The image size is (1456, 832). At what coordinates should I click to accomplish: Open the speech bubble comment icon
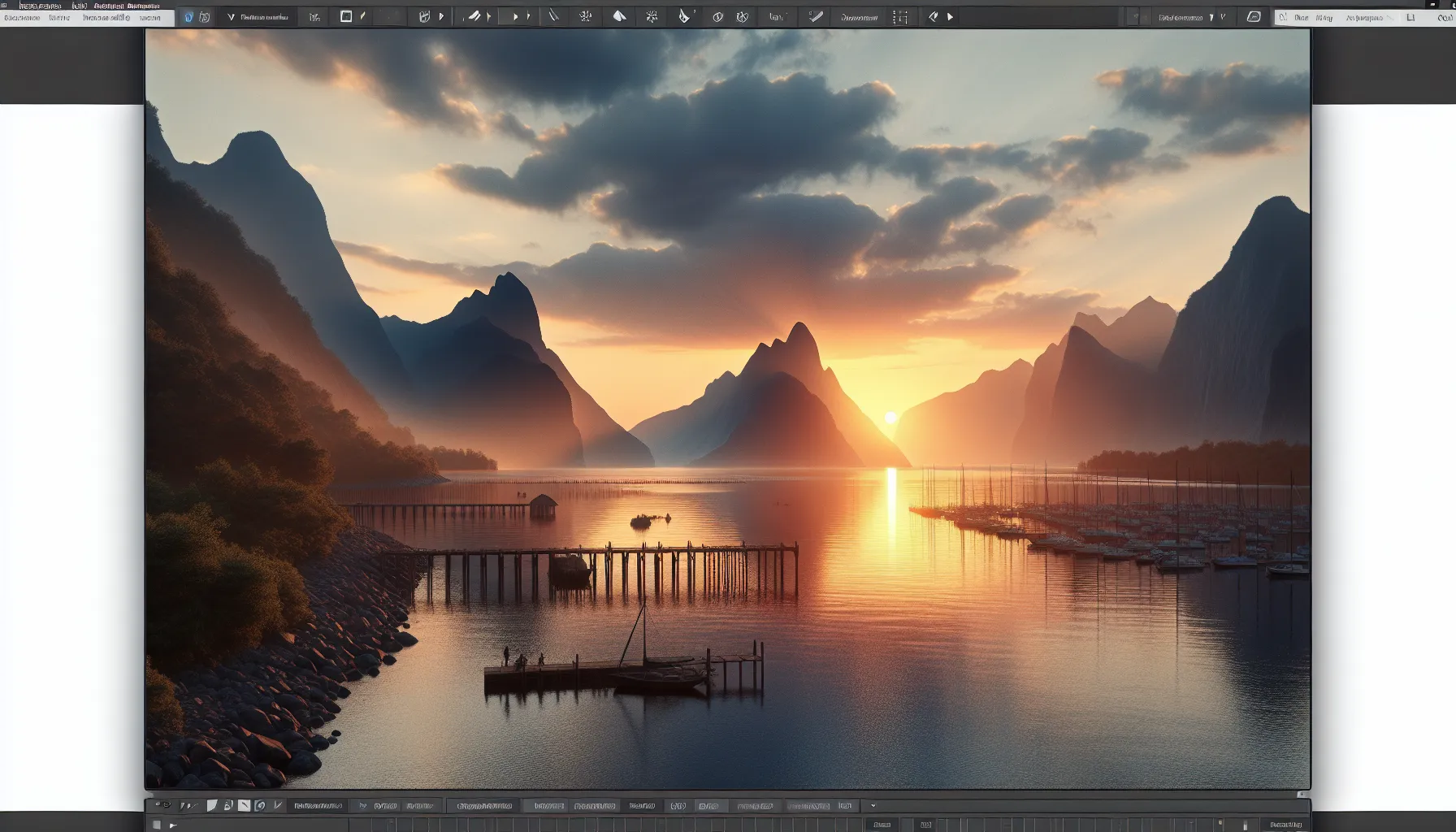(x=1254, y=16)
